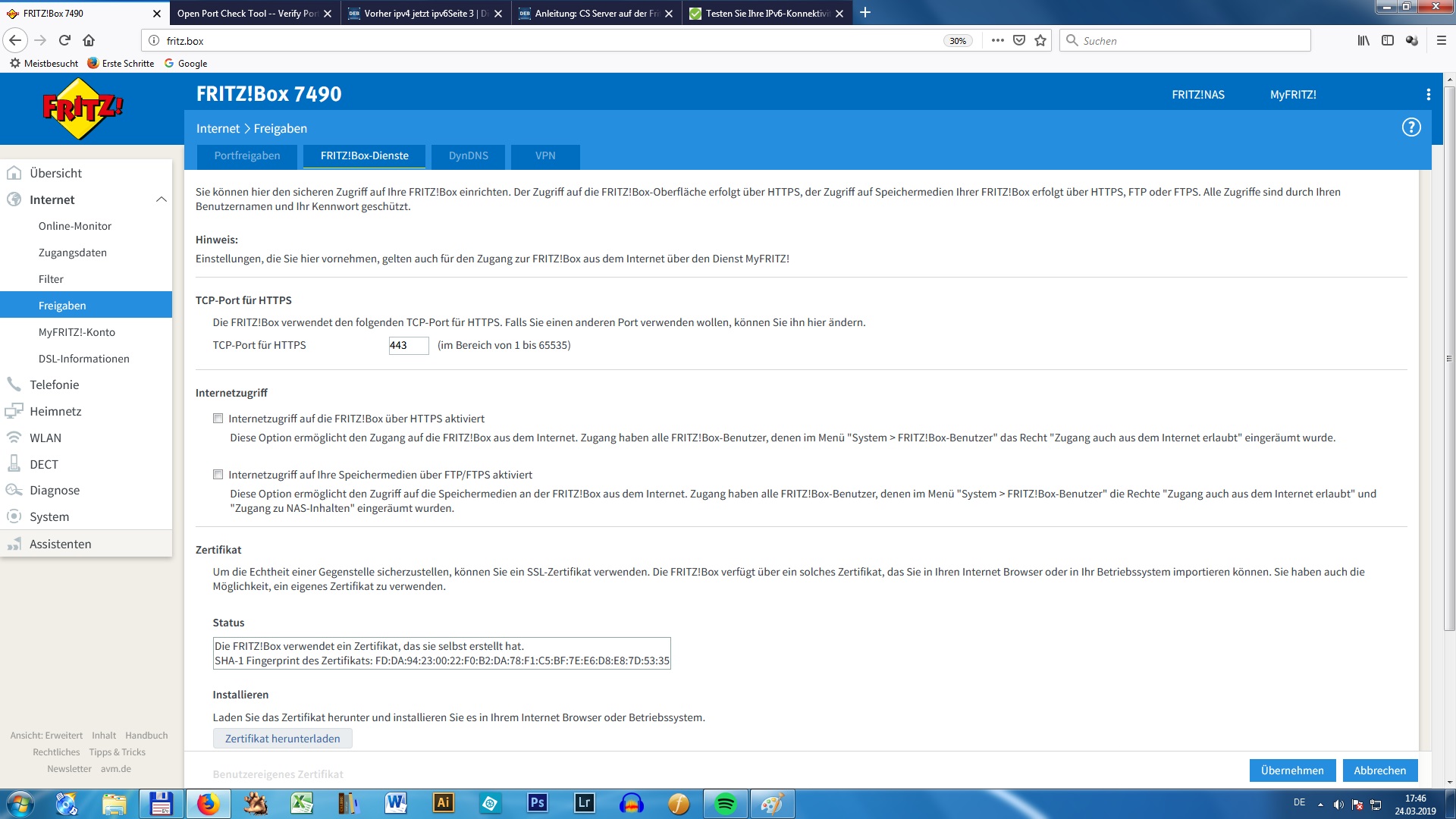Open the Handbuch link
Image resolution: width=1456 pixels, height=819 pixels.
pyautogui.click(x=146, y=736)
